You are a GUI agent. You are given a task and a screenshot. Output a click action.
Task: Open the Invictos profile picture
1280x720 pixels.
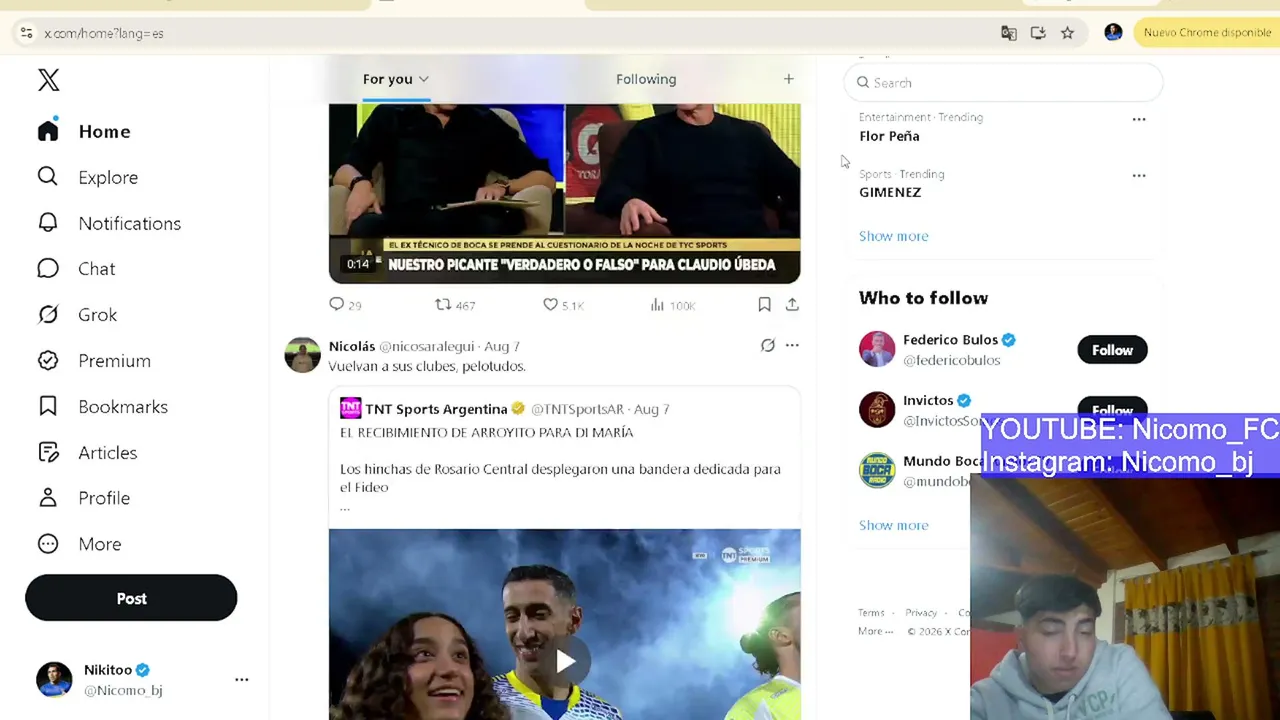tap(877, 409)
